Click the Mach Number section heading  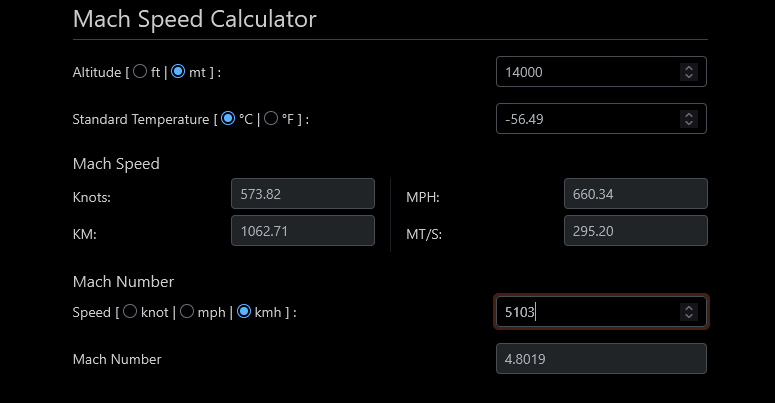click(123, 282)
